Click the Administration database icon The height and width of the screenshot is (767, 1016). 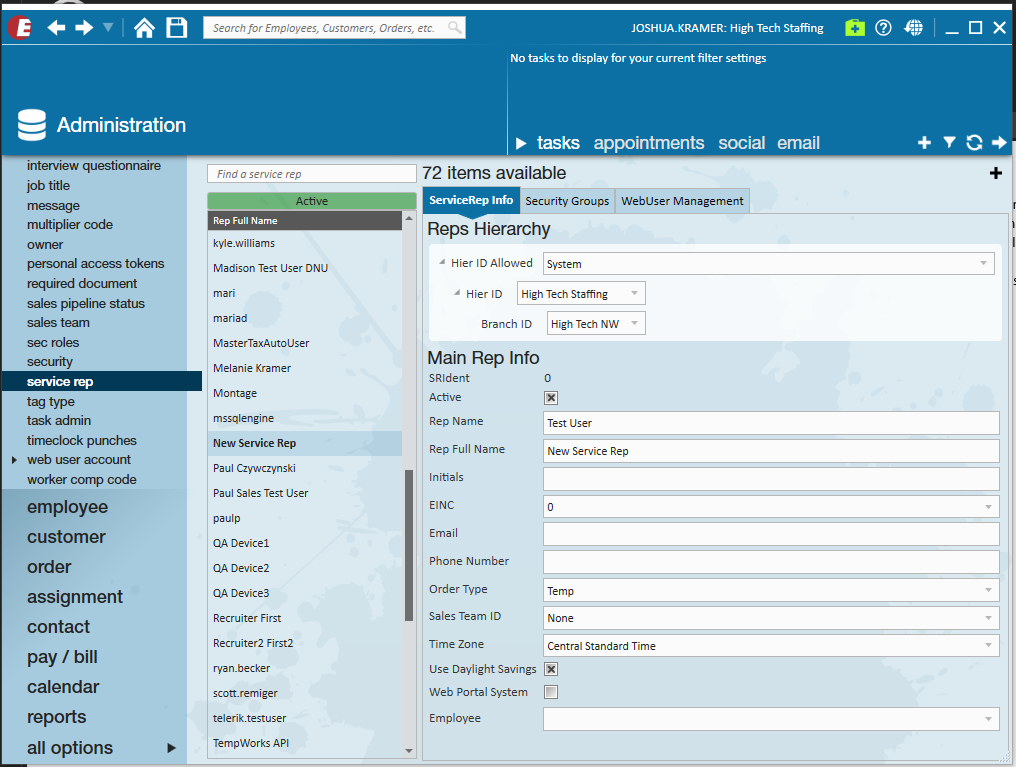pos(32,124)
